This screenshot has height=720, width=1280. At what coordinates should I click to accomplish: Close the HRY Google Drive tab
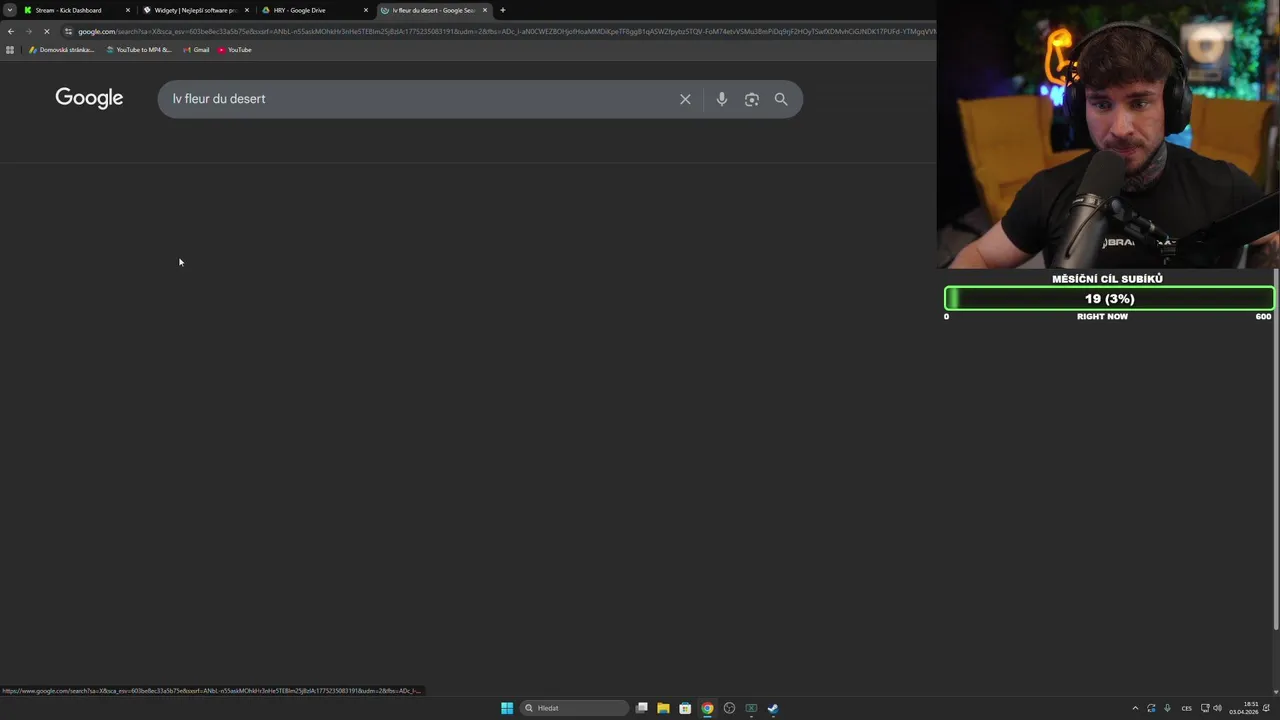(366, 10)
